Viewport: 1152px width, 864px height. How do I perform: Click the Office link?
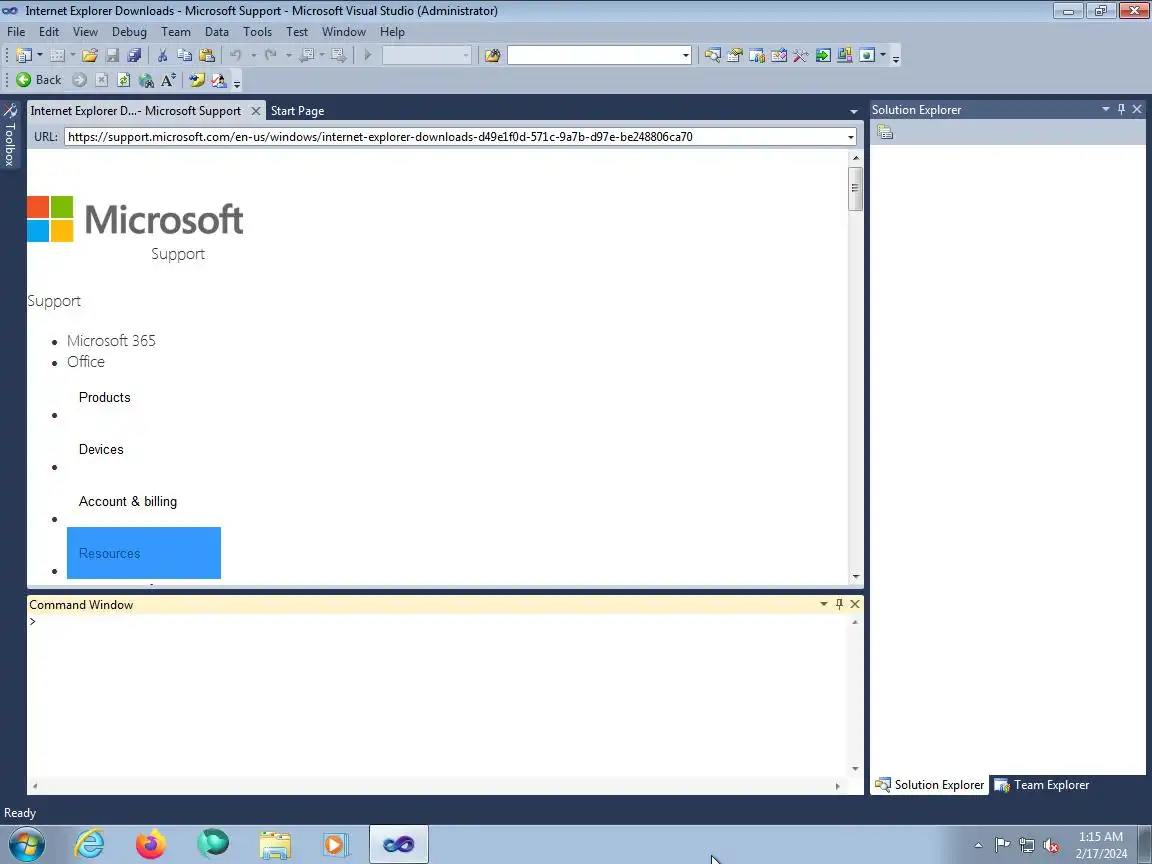[x=86, y=361]
